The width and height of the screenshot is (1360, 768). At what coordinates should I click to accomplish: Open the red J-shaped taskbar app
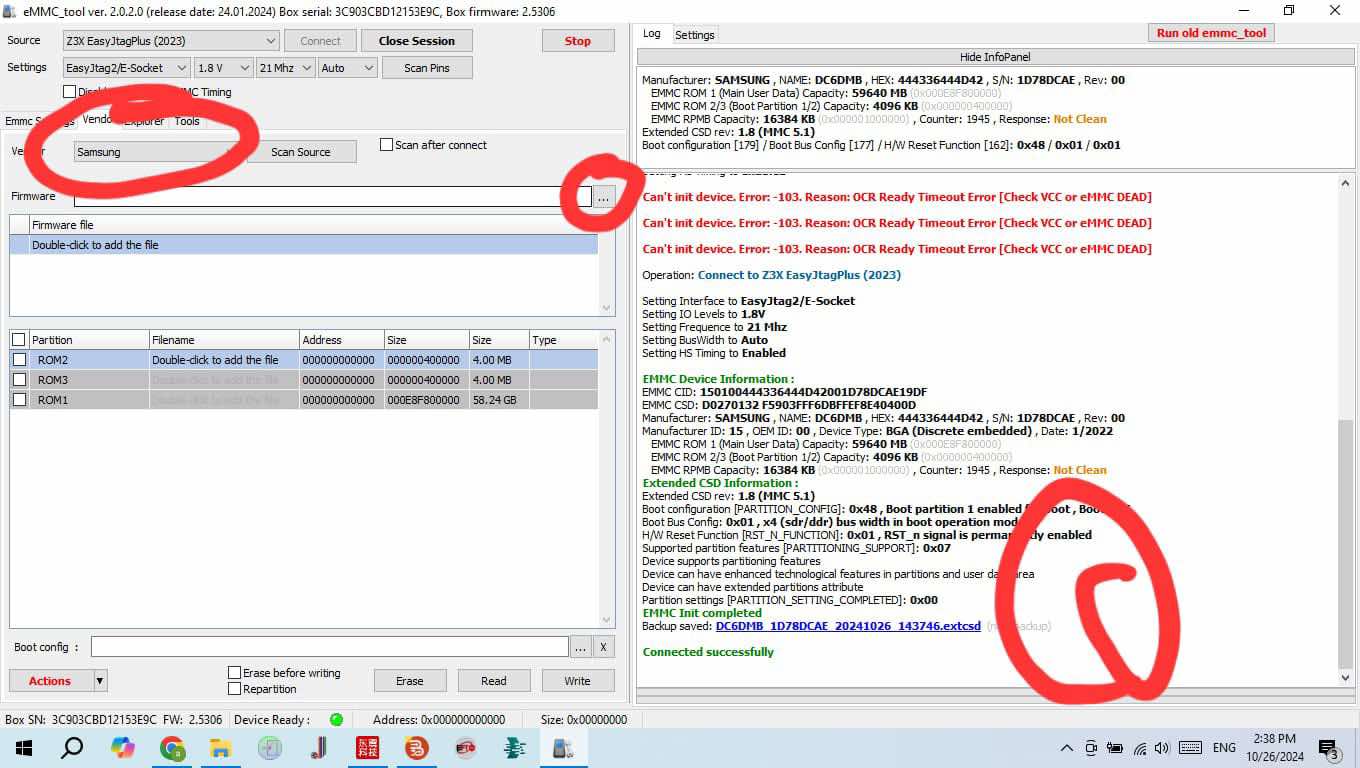(319, 748)
